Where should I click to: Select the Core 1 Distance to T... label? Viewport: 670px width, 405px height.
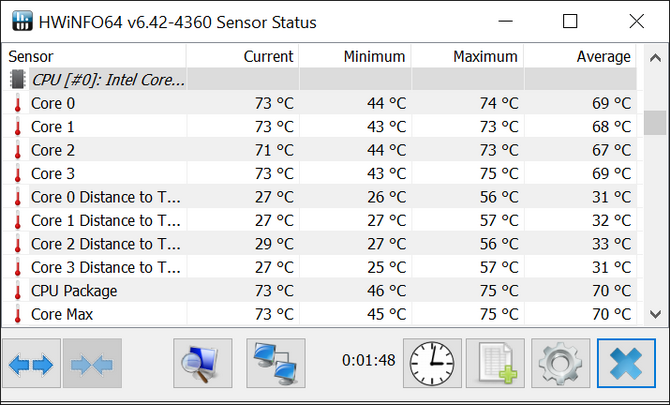(106, 221)
